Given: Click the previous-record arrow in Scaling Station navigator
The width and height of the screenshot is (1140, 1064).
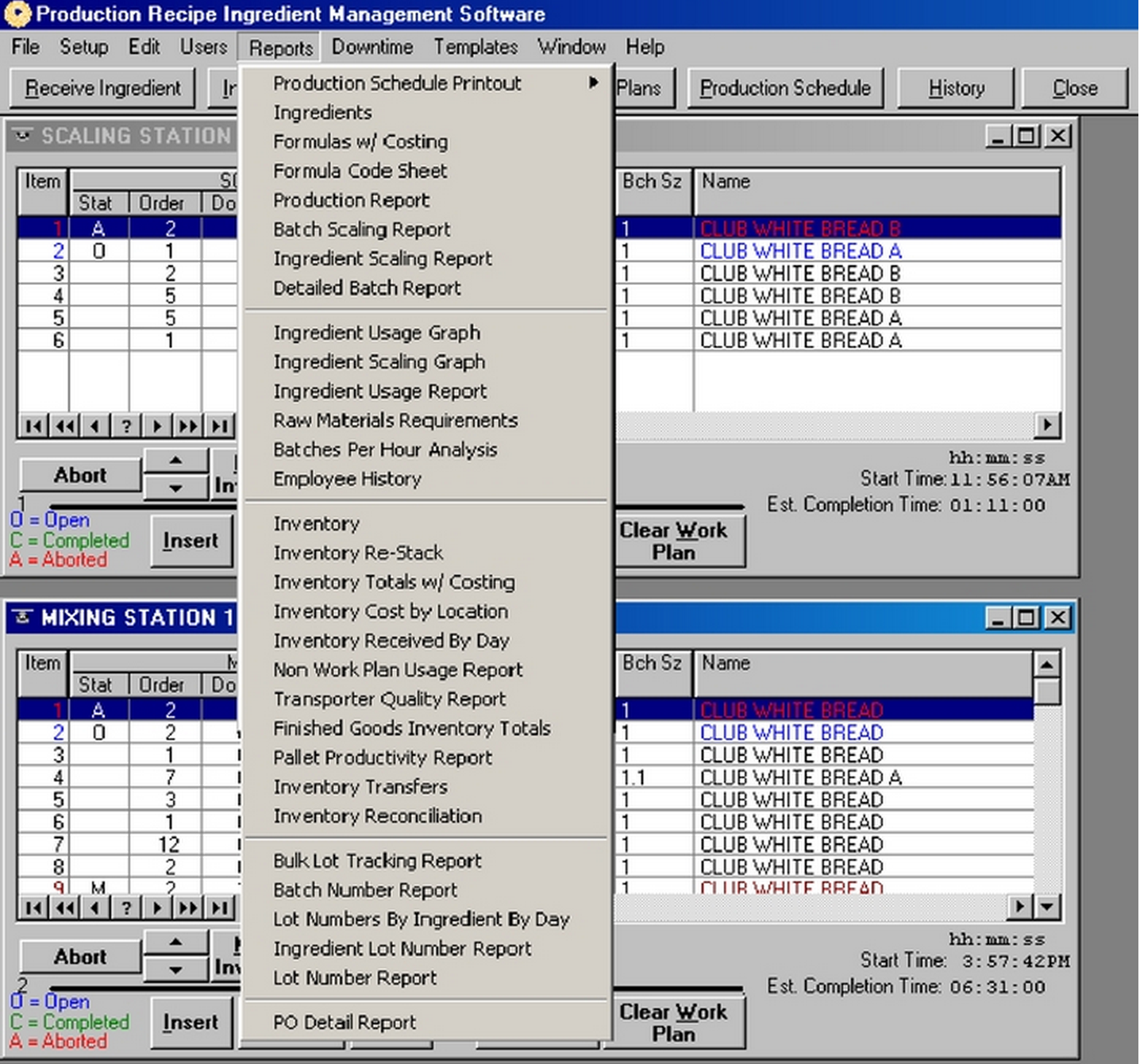Looking at the screenshot, I should [95, 426].
